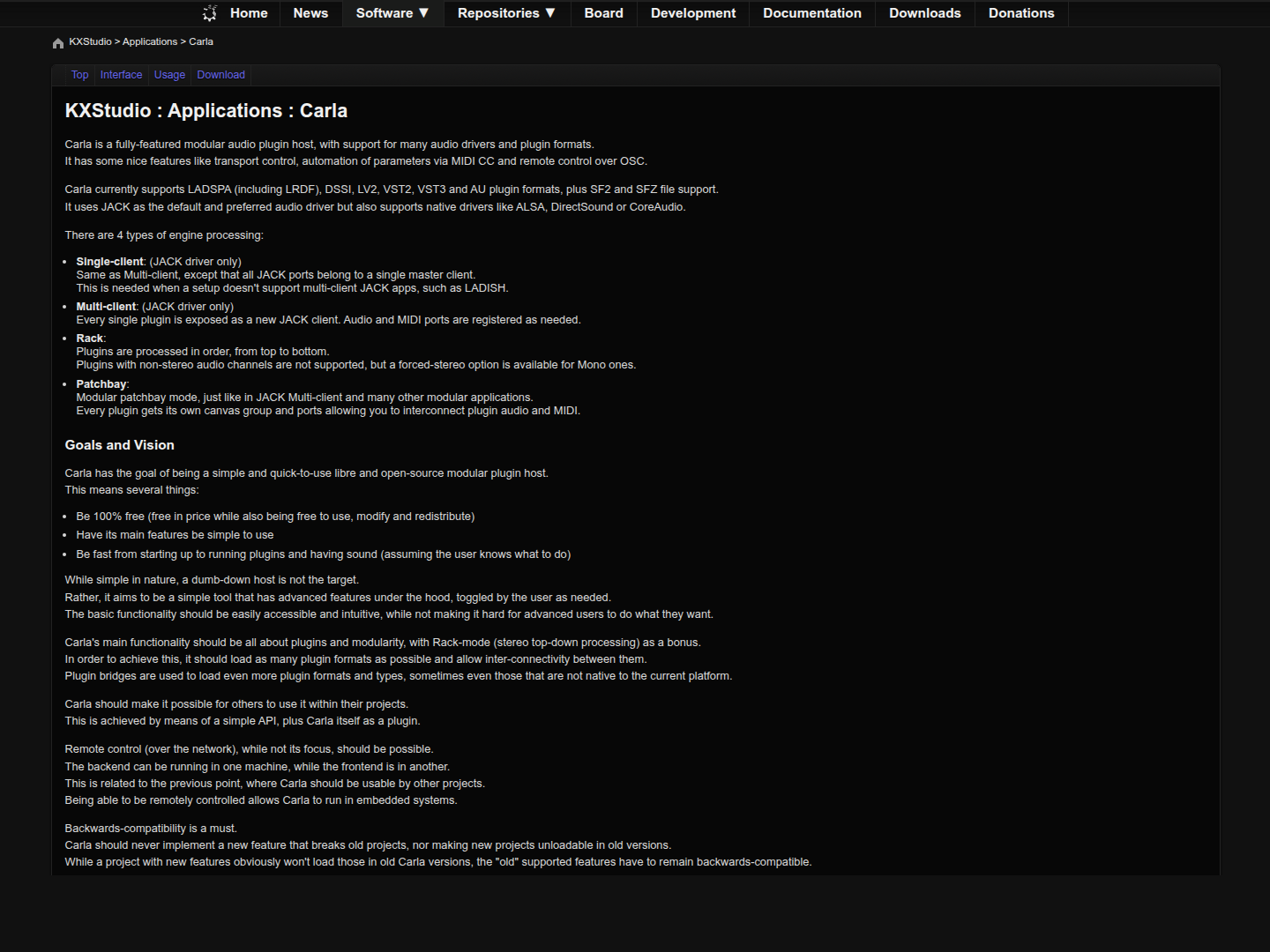Click the bold "Single-client" list term
The image size is (1270, 952).
pos(110,262)
